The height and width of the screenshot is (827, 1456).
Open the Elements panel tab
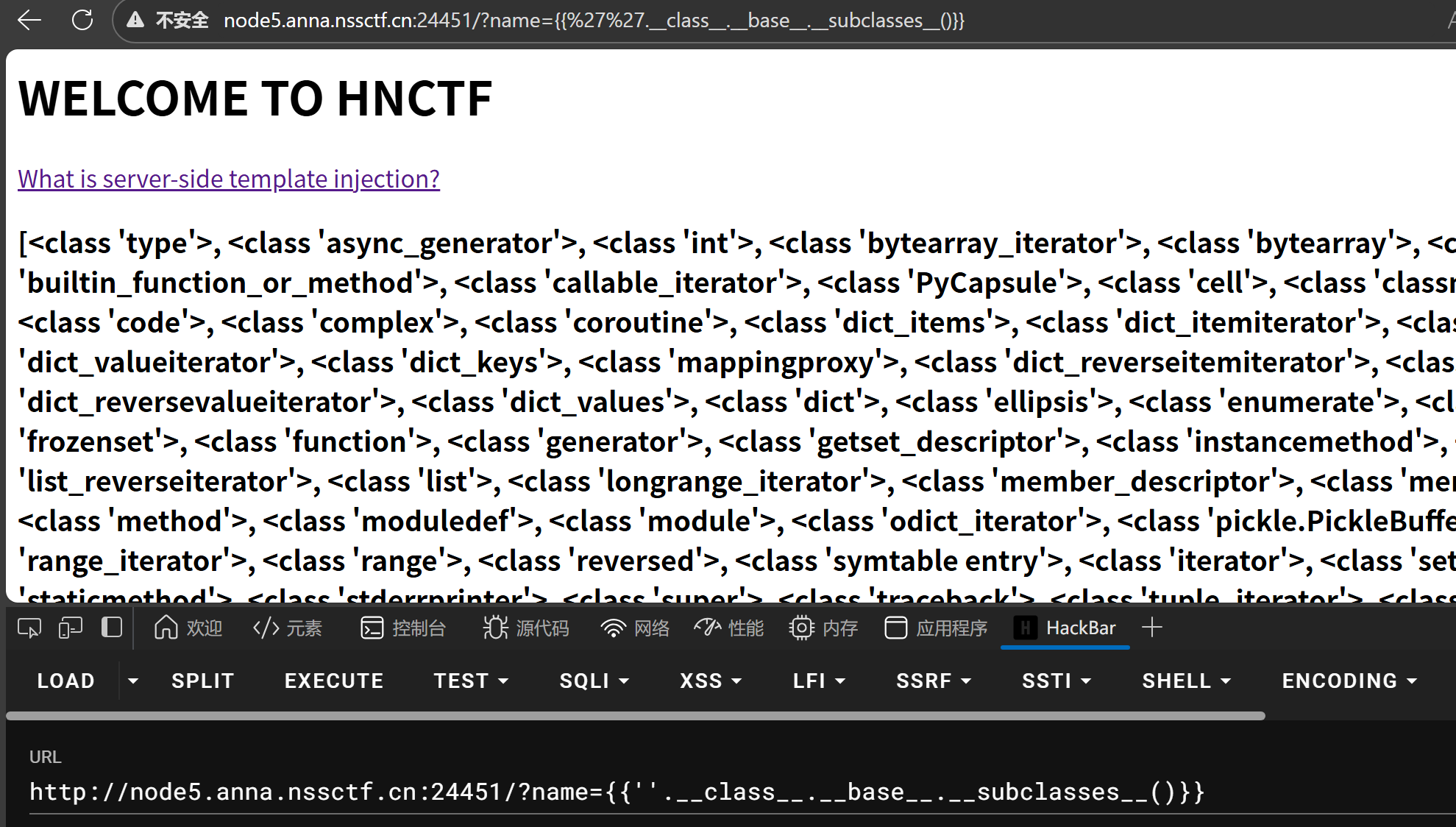click(288, 628)
